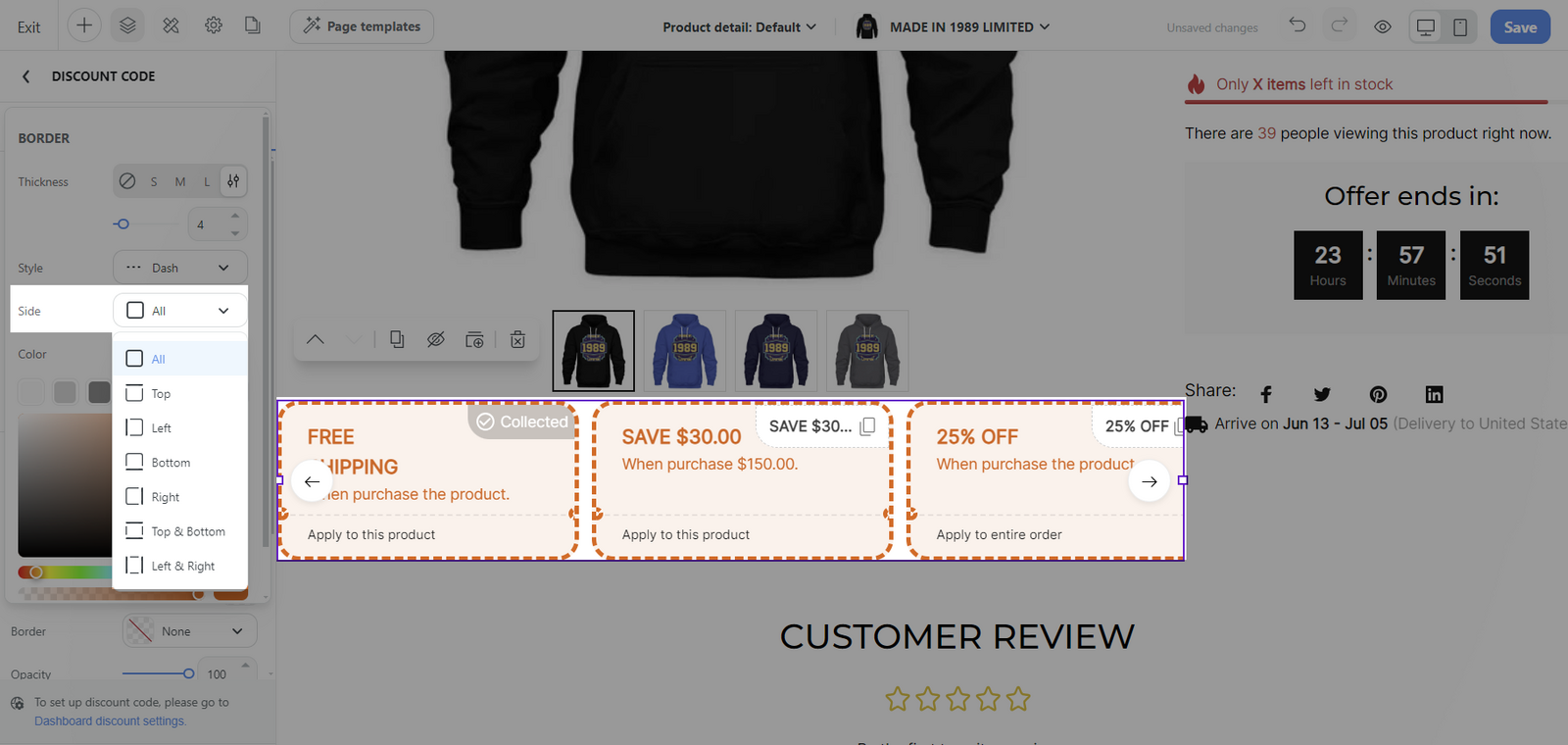Open the Border None dropdown
Screen dimensions: 1568x745
coord(189,631)
